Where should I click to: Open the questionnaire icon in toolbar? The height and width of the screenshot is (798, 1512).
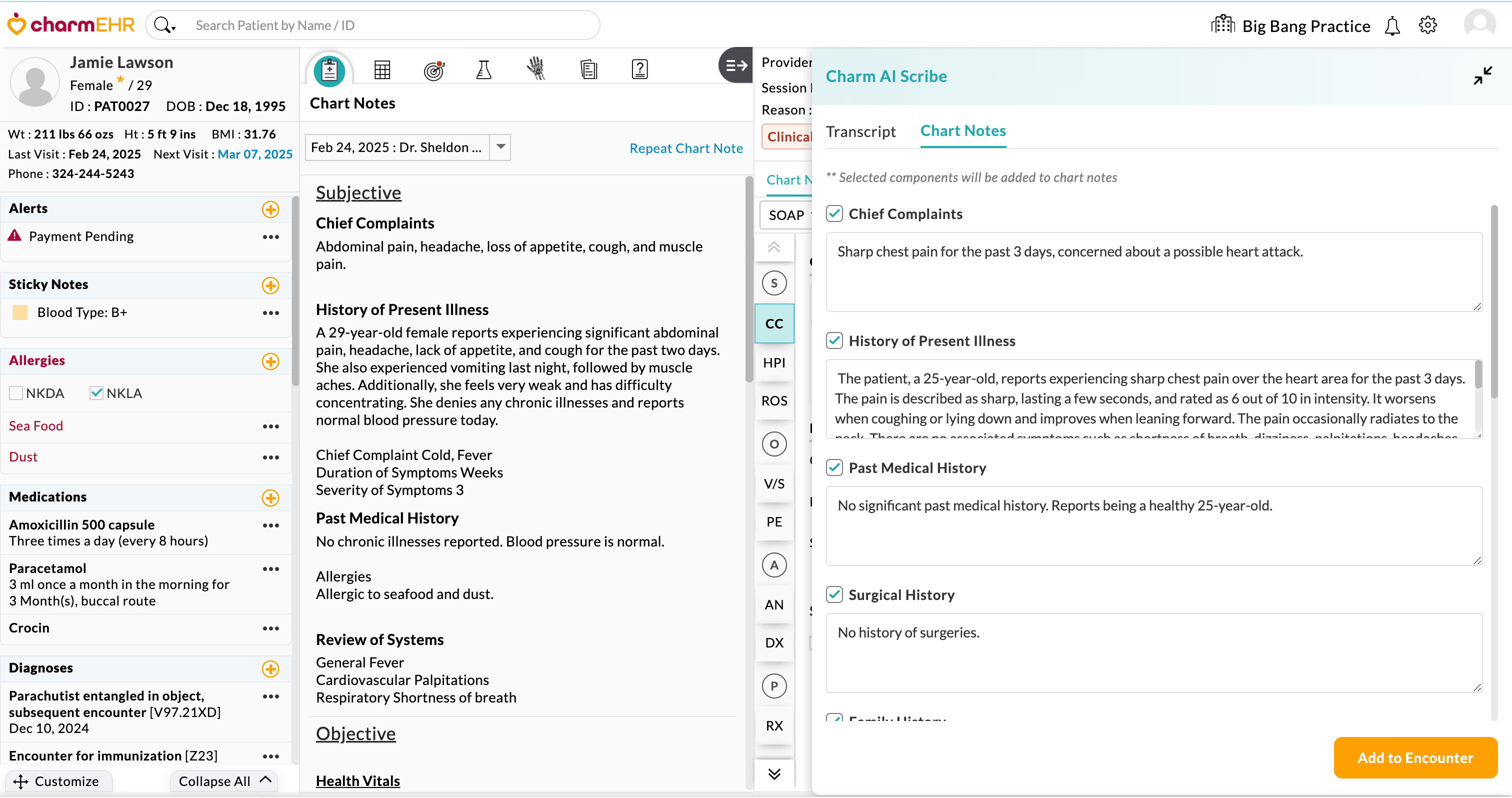click(639, 70)
